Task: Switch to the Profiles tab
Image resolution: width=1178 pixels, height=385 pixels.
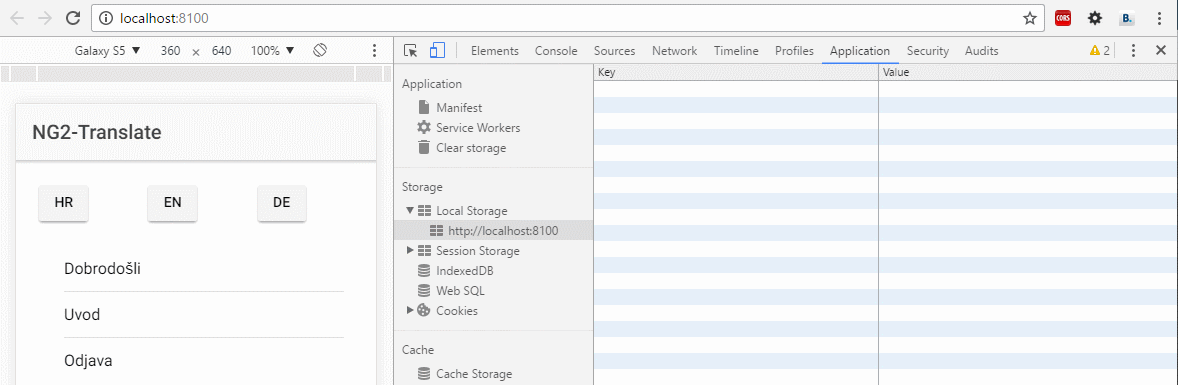Action: pyautogui.click(x=794, y=51)
